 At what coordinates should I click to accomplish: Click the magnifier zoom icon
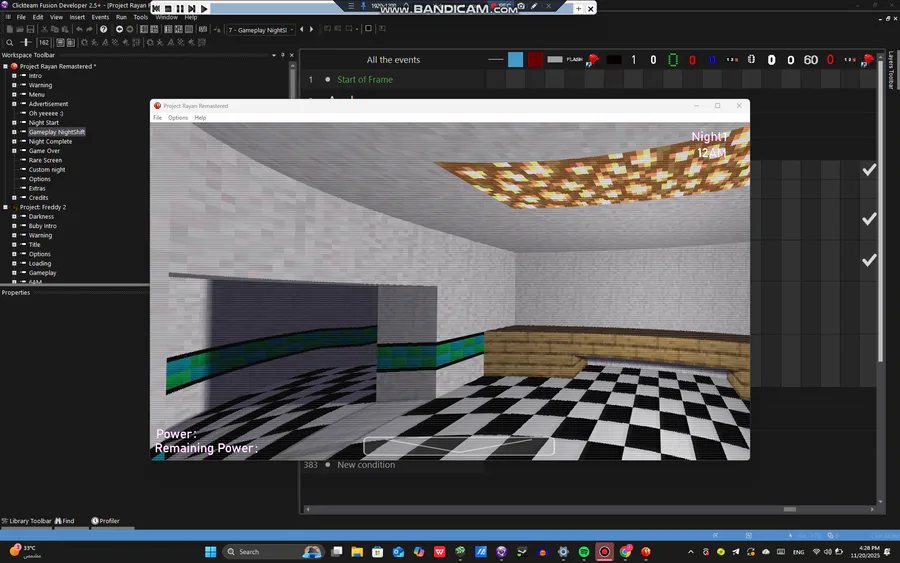10,42
